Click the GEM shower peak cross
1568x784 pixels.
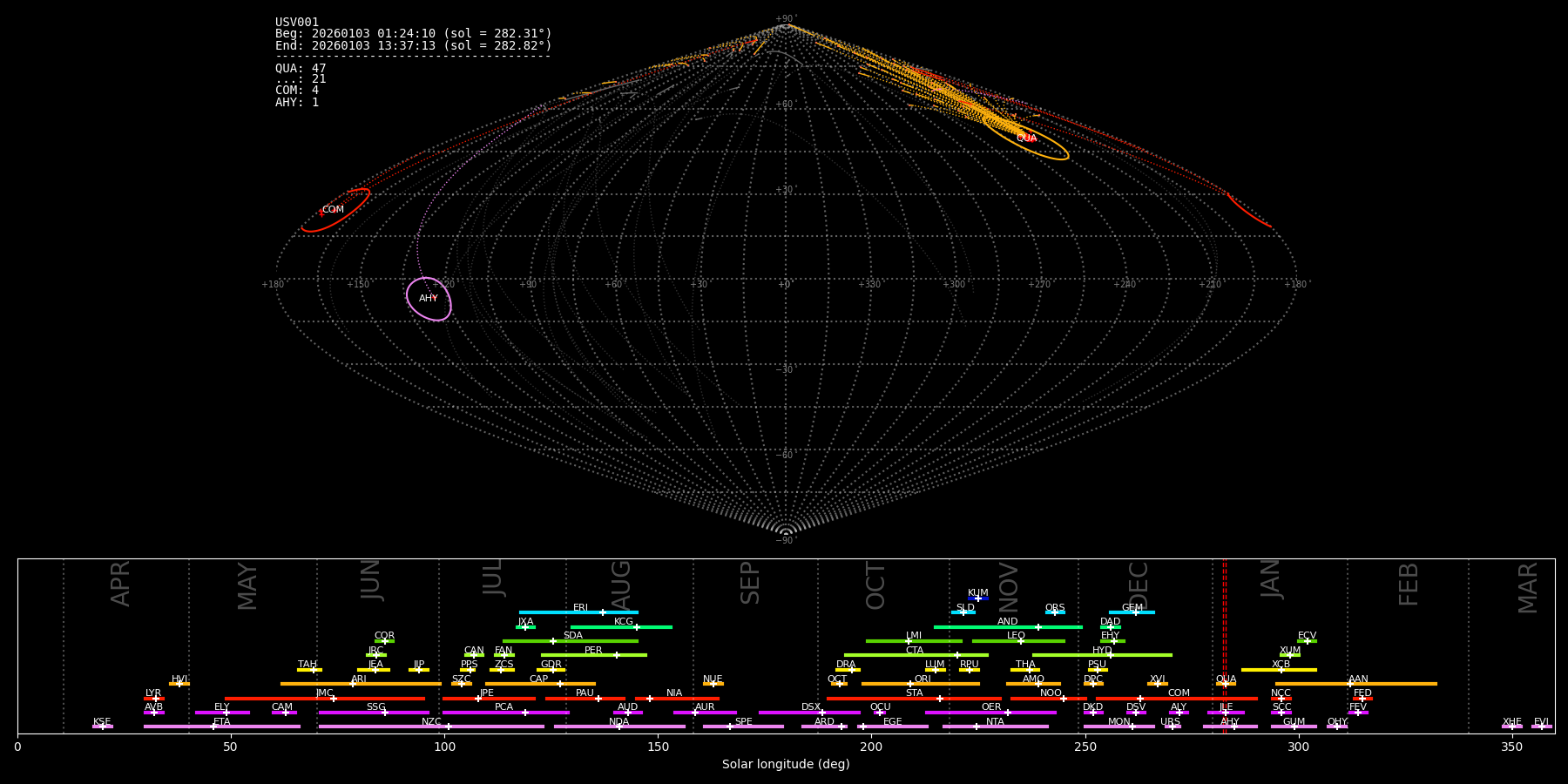pos(1135,612)
